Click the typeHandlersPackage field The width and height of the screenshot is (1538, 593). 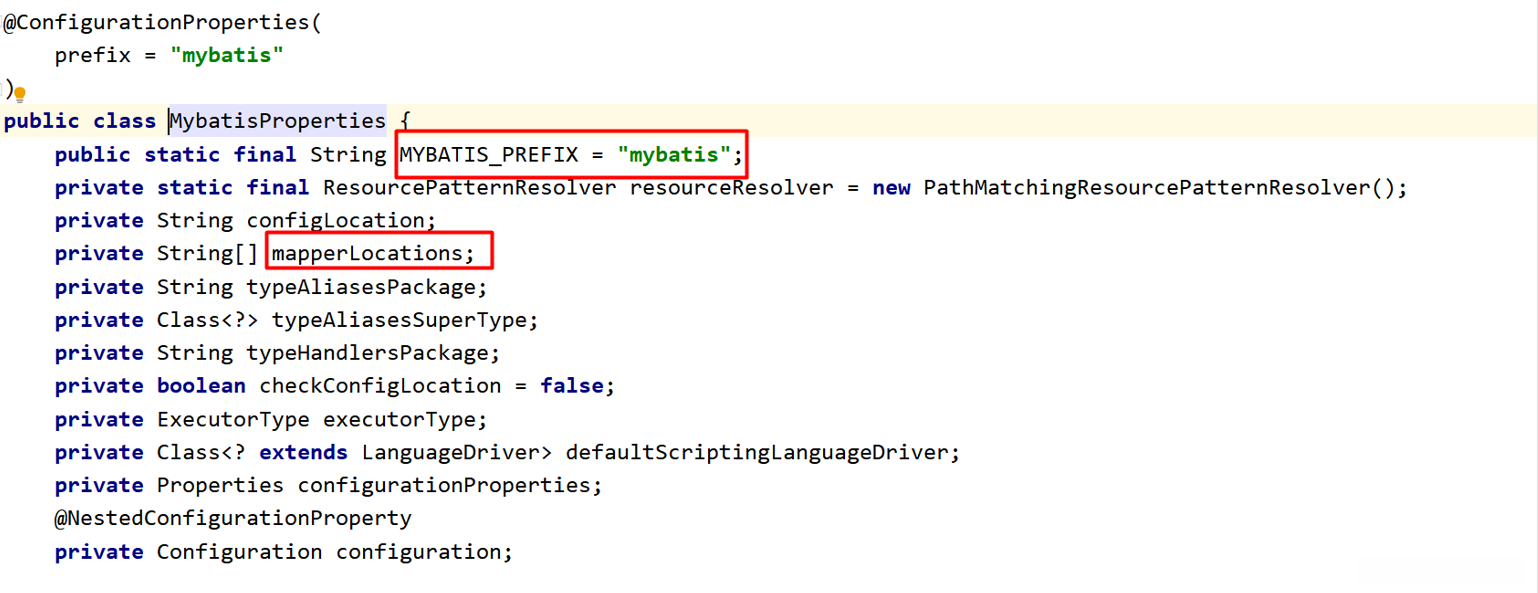tap(367, 353)
